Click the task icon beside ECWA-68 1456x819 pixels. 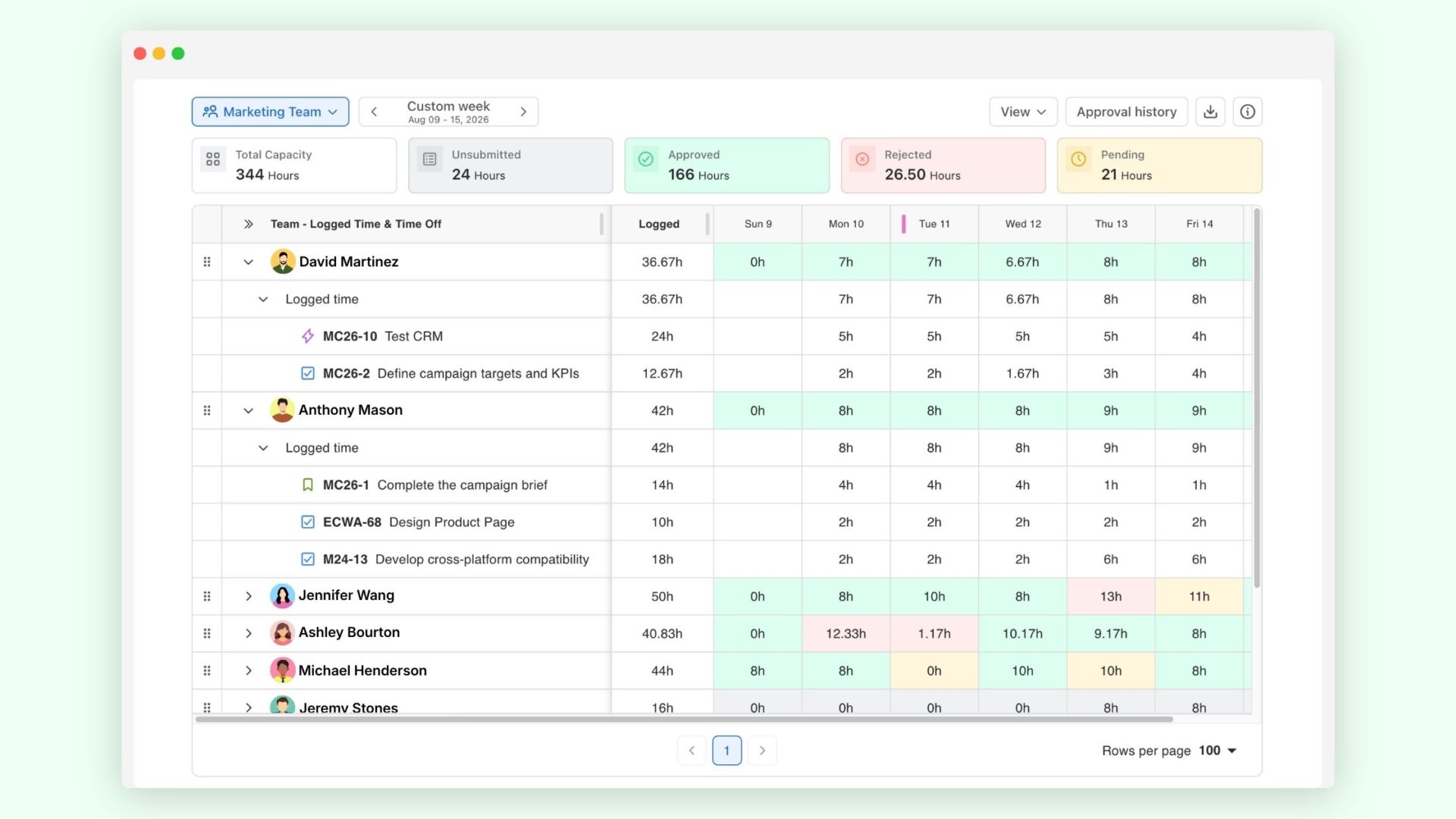(x=308, y=522)
